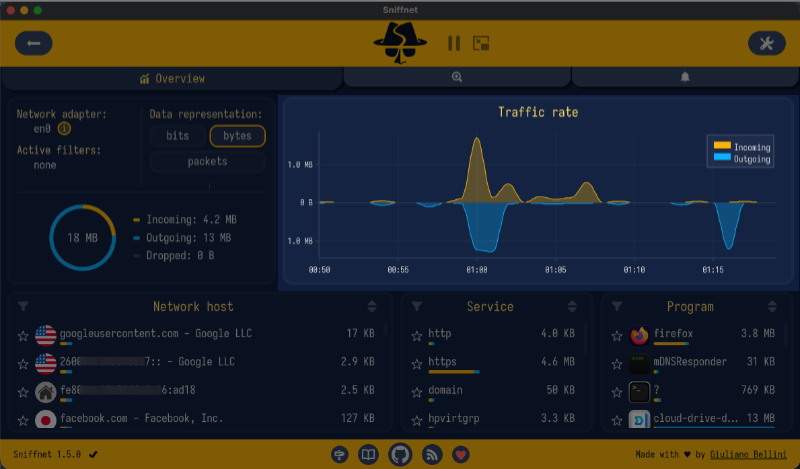Click the Network host list scrollbar
This screenshot has width=800, height=469.
coord(385,328)
